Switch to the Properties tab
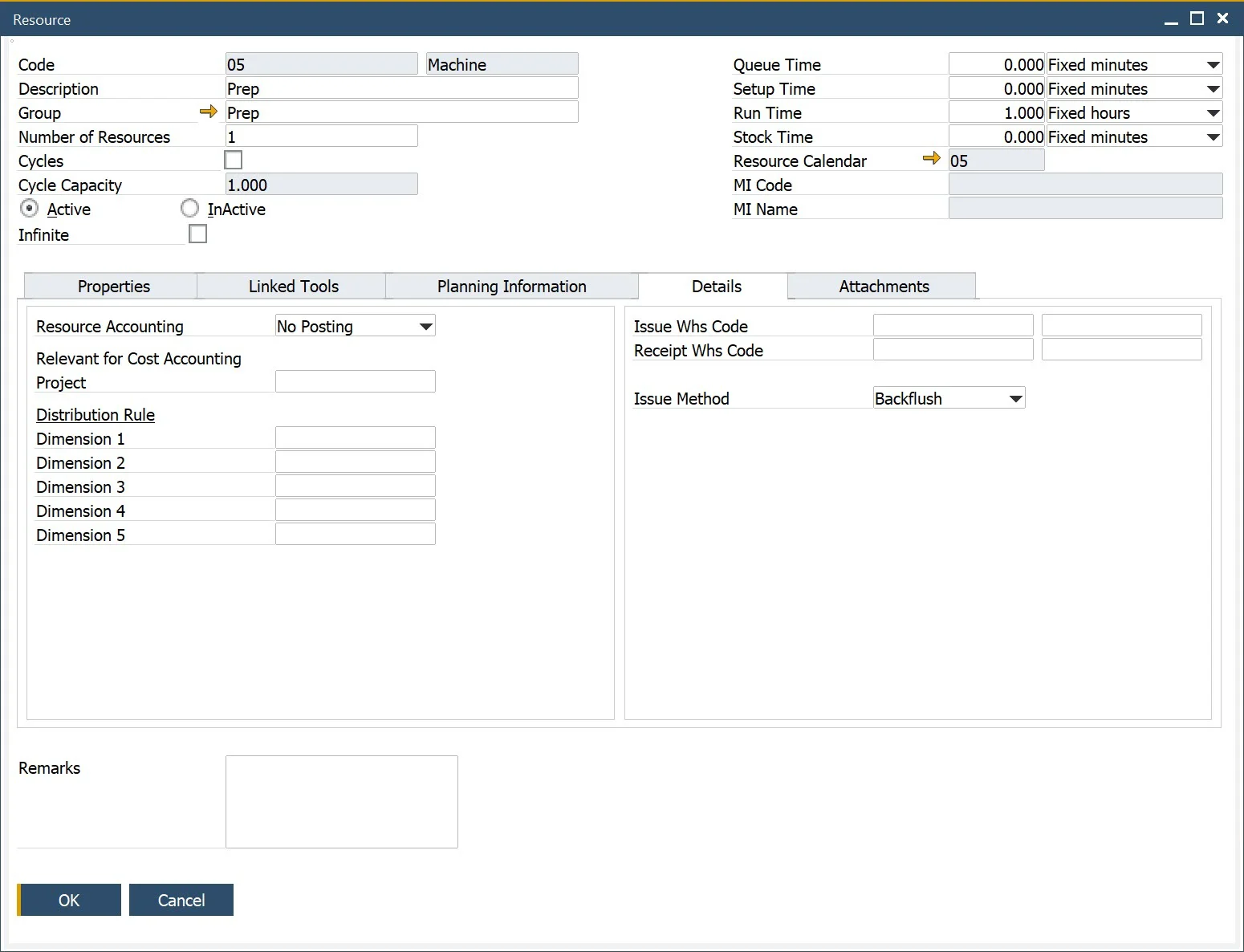This screenshot has height=952, width=1244. 113,287
